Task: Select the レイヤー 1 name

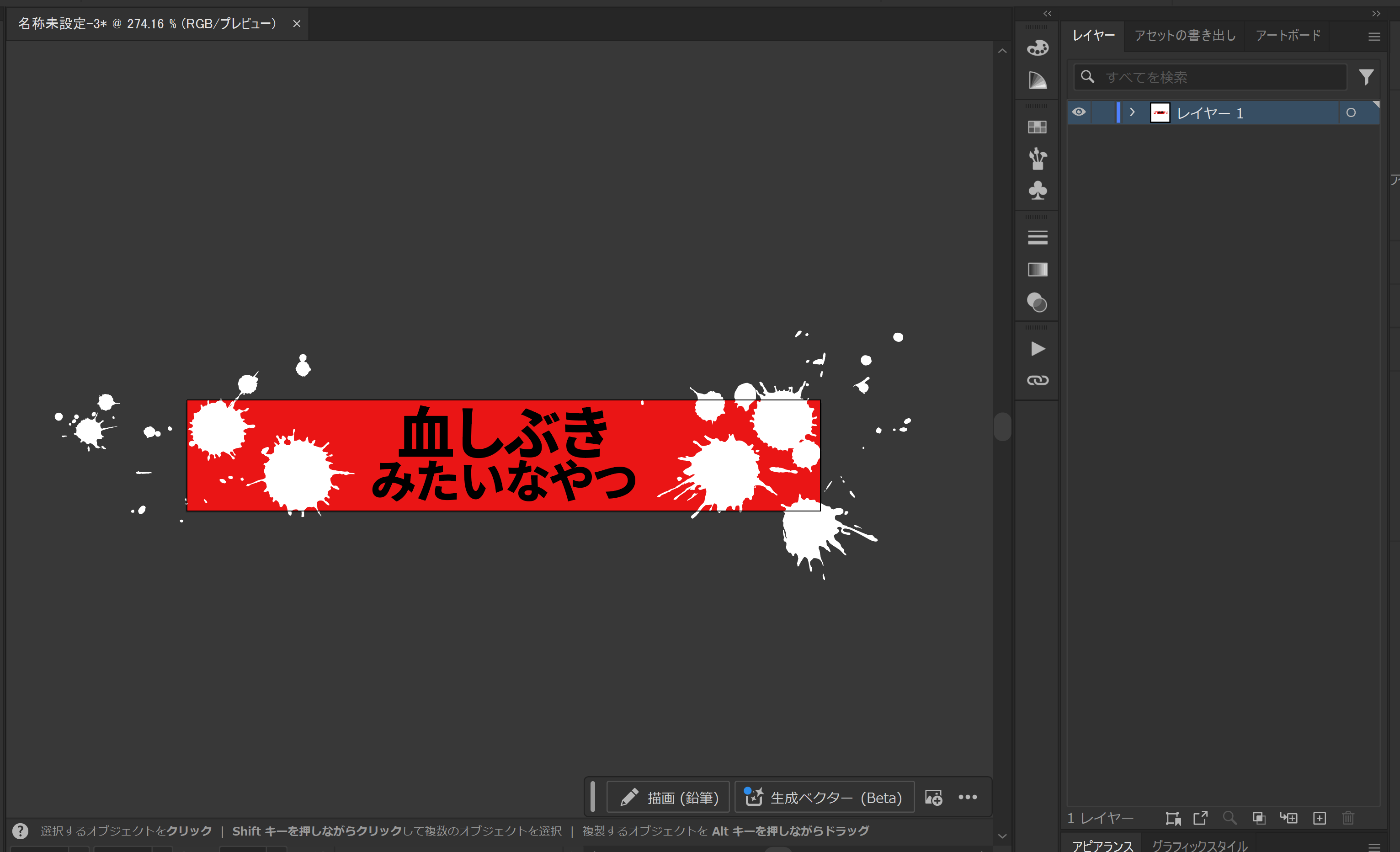Action: pyautogui.click(x=1210, y=113)
